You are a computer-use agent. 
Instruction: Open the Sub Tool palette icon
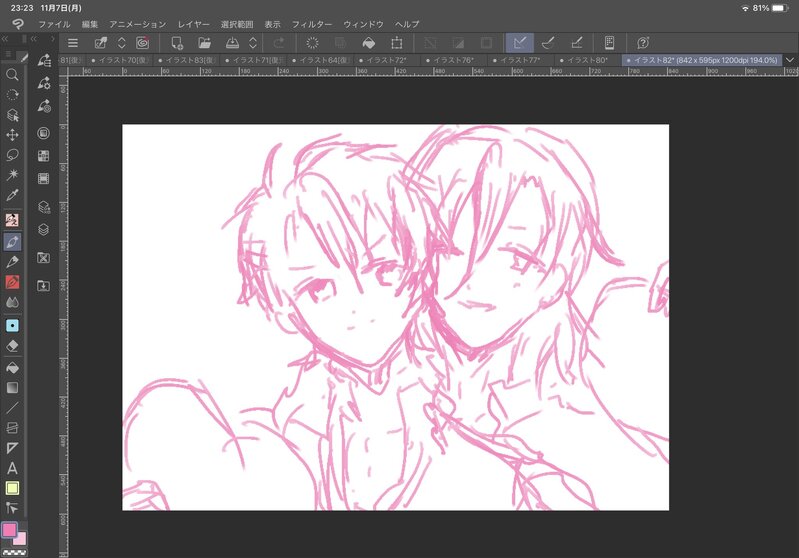pos(44,61)
